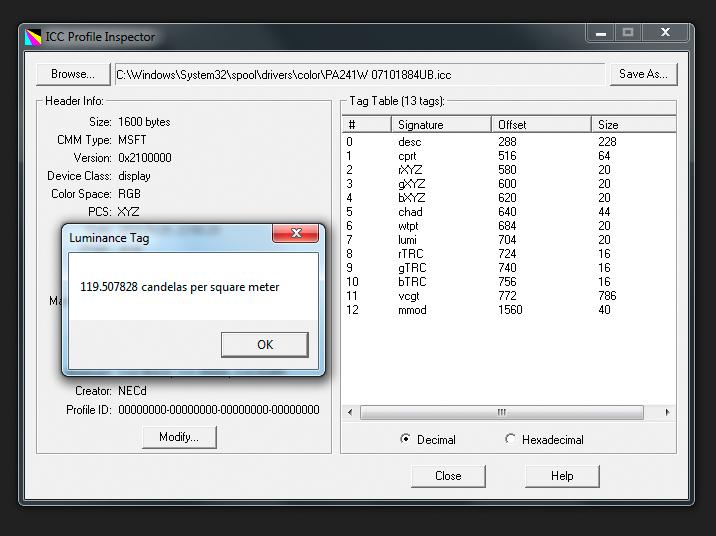Image resolution: width=716 pixels, height=536 pixels.
Task: Confirm the Luminance Tag dialog with OK
Action: (265, 345)
